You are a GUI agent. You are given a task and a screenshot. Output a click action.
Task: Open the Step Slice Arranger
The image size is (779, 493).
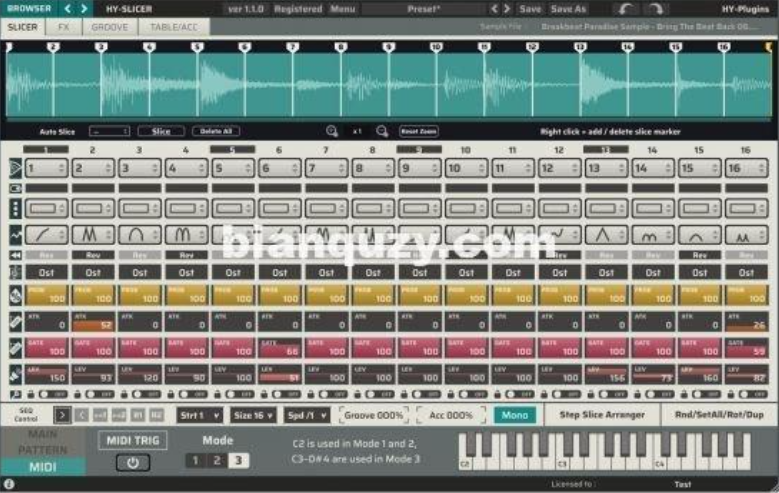pyautogui.click(x=601, y=415)
